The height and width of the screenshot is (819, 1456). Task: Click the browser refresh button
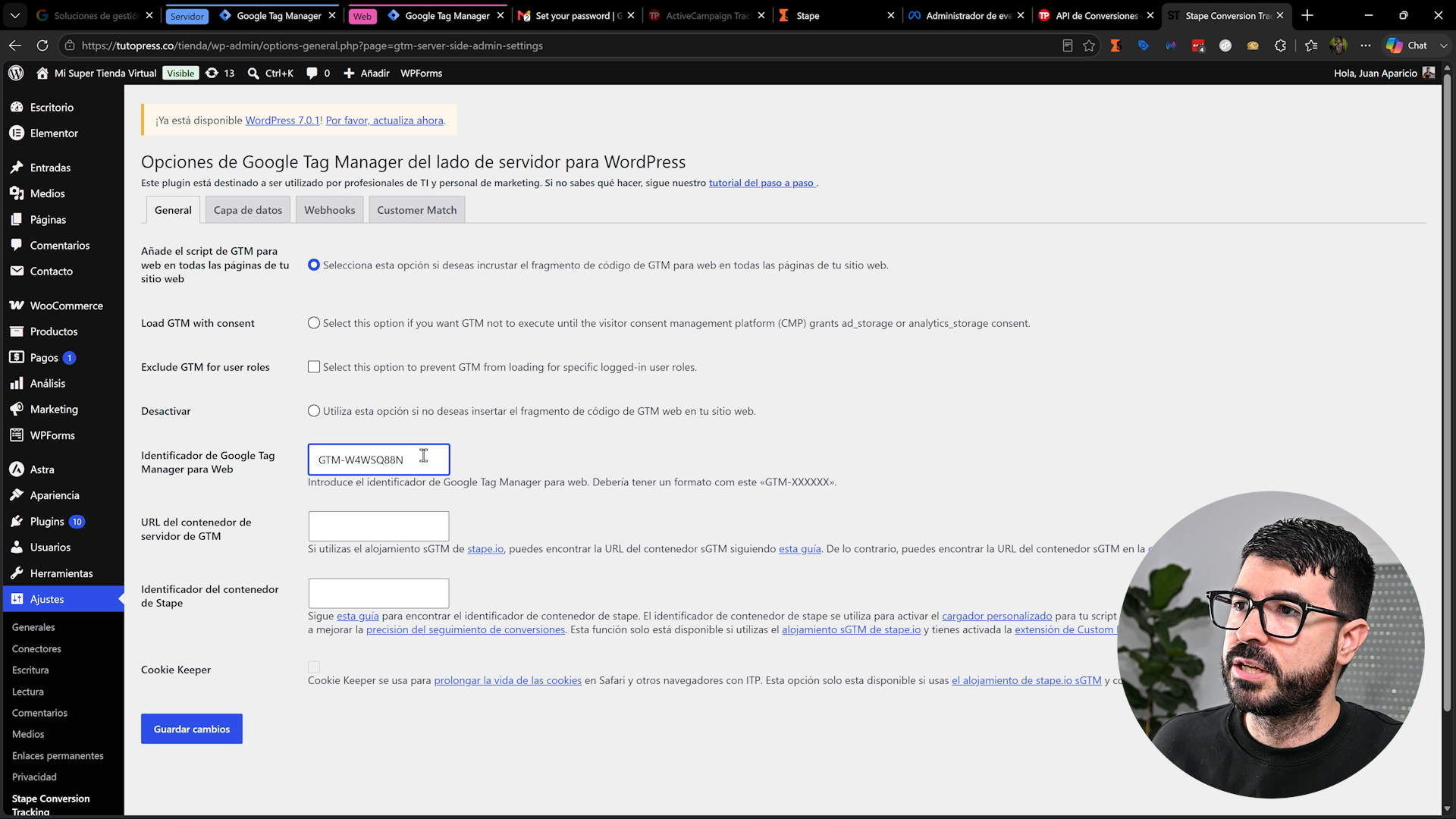click(x=42, y=45)
